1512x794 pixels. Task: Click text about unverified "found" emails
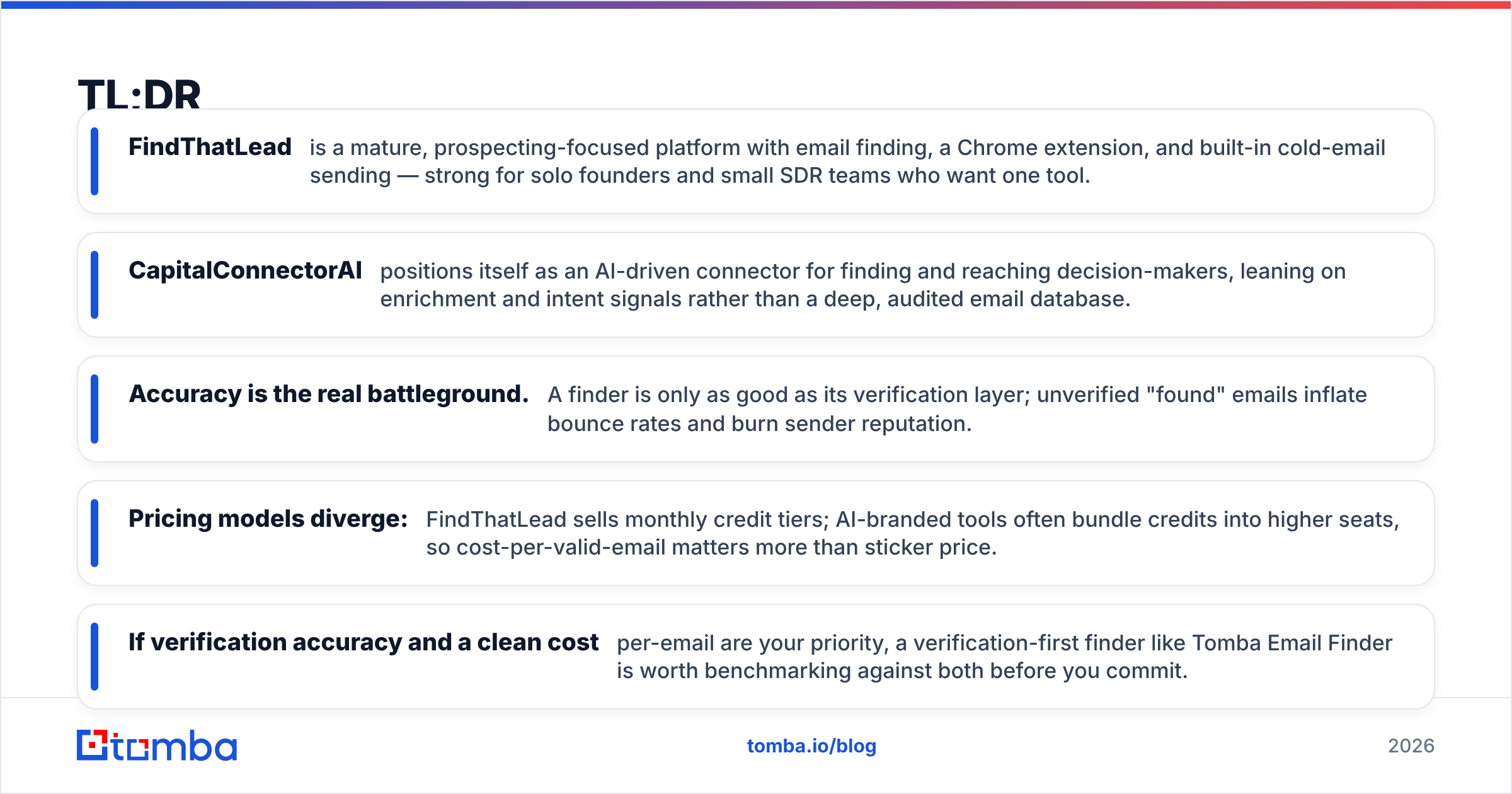click(957, 409)
